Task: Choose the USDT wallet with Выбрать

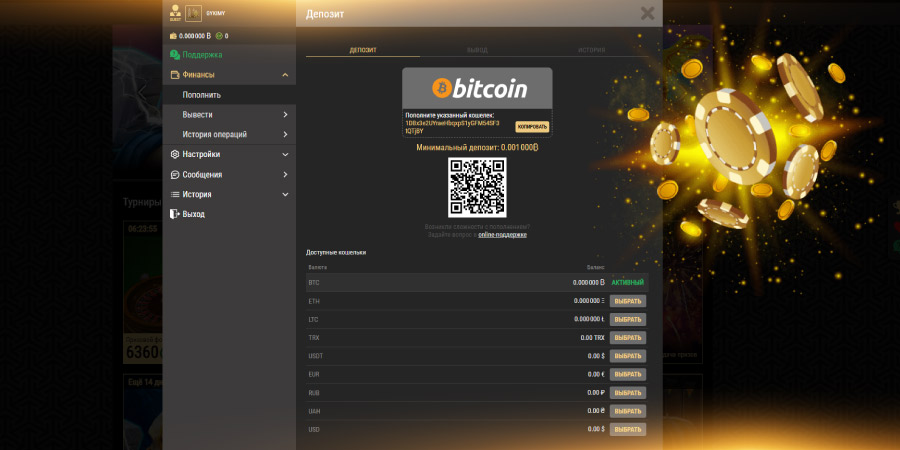Action: click(627, 356)
